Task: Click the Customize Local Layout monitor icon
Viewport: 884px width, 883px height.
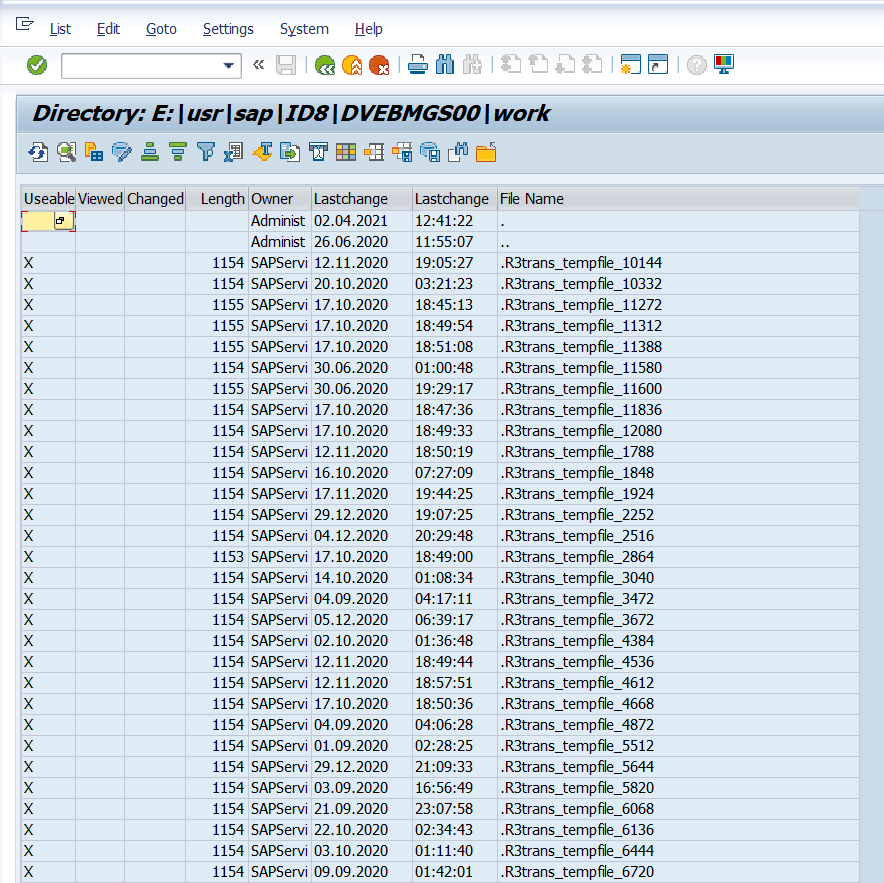Action: 724,65
